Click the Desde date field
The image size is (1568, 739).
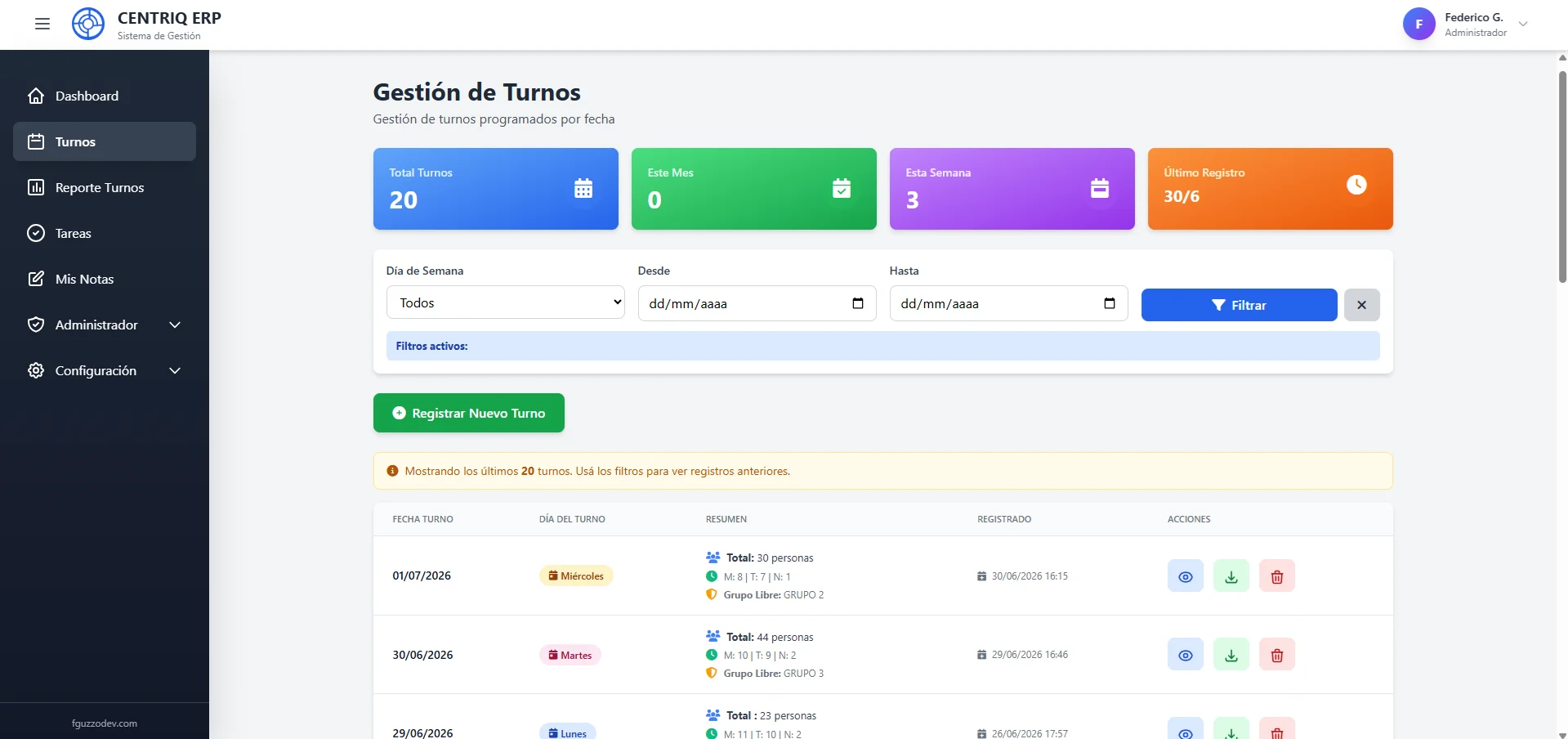[757, 303]
